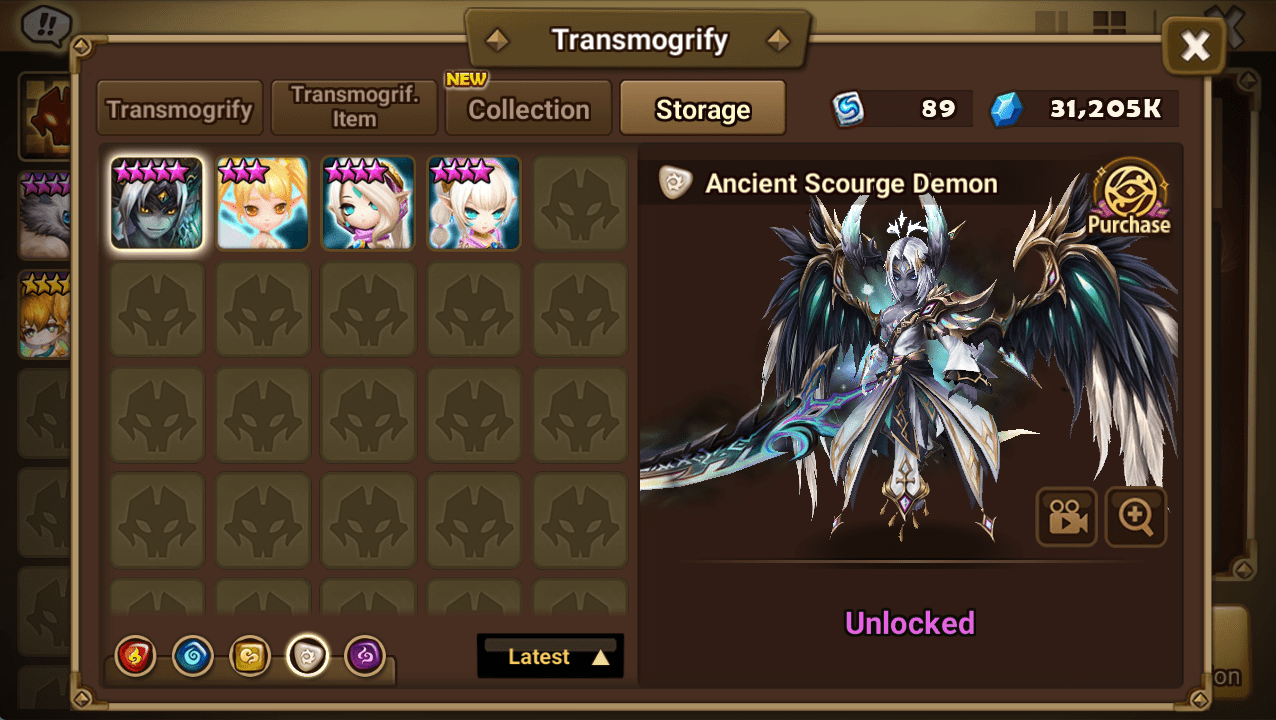Go to the Transmogrify tab

180,109
